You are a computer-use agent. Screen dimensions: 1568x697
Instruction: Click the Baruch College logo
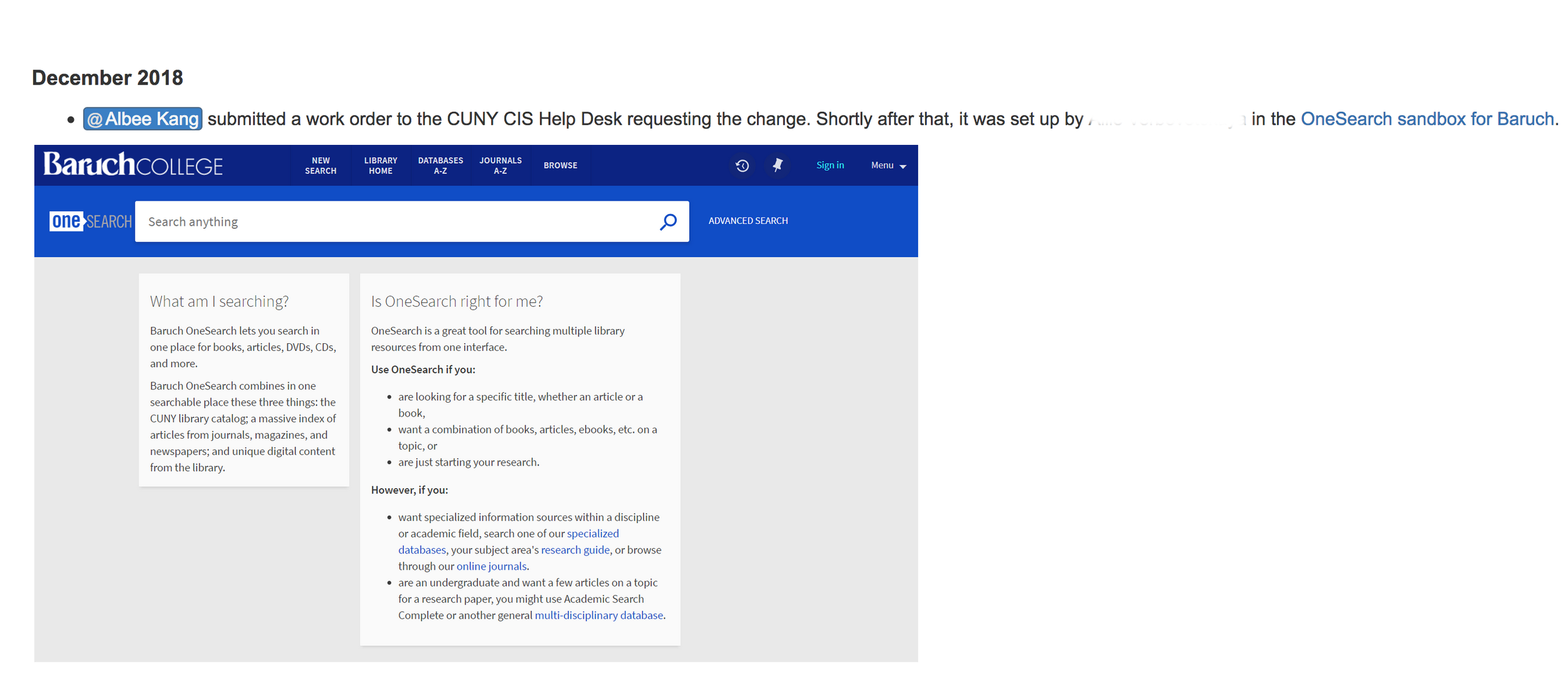(133, 165)
